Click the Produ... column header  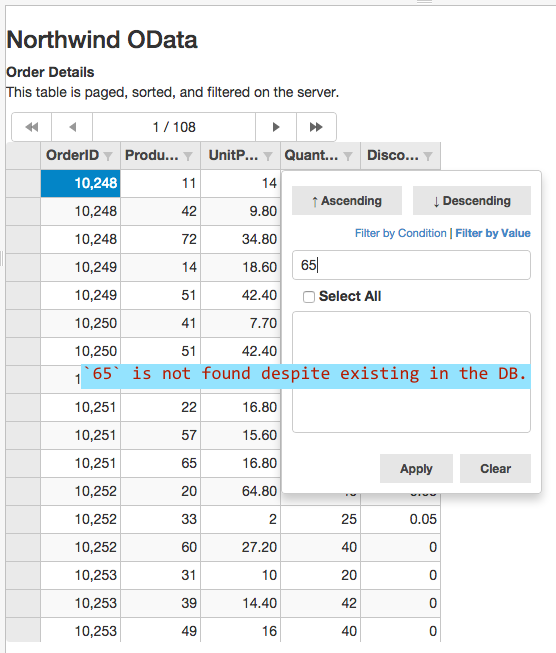(x=160, y=155)
